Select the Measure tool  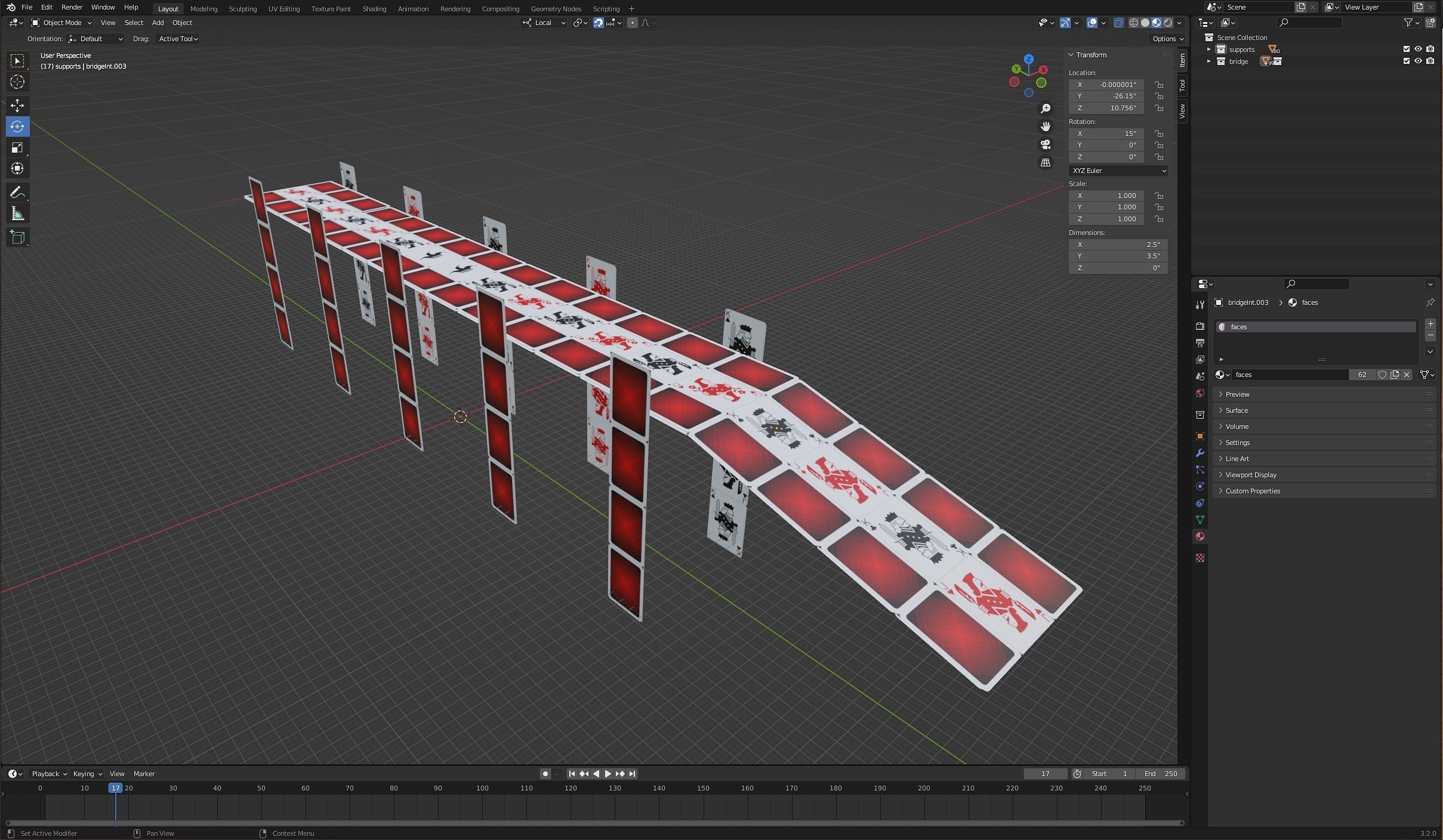pos(17,213)
